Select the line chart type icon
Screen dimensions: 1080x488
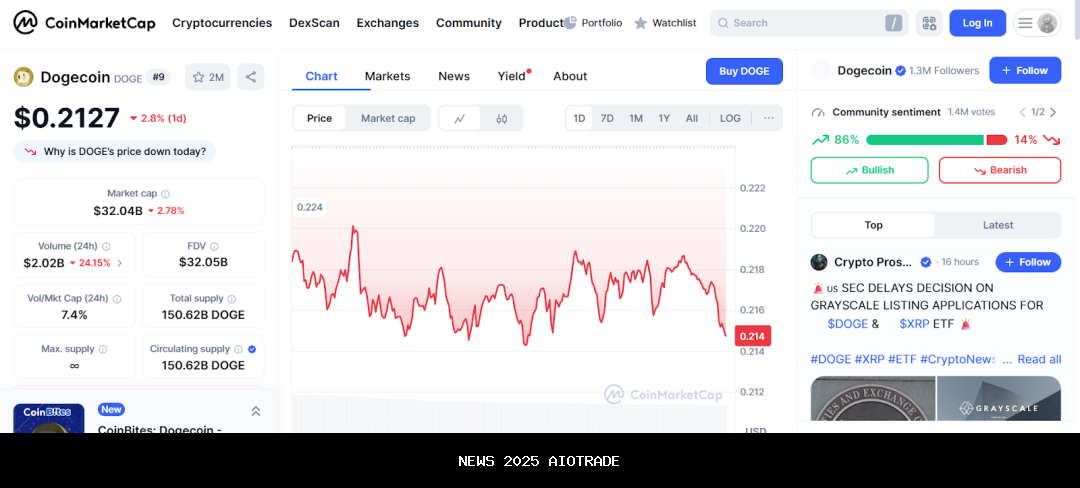(460, 118)
